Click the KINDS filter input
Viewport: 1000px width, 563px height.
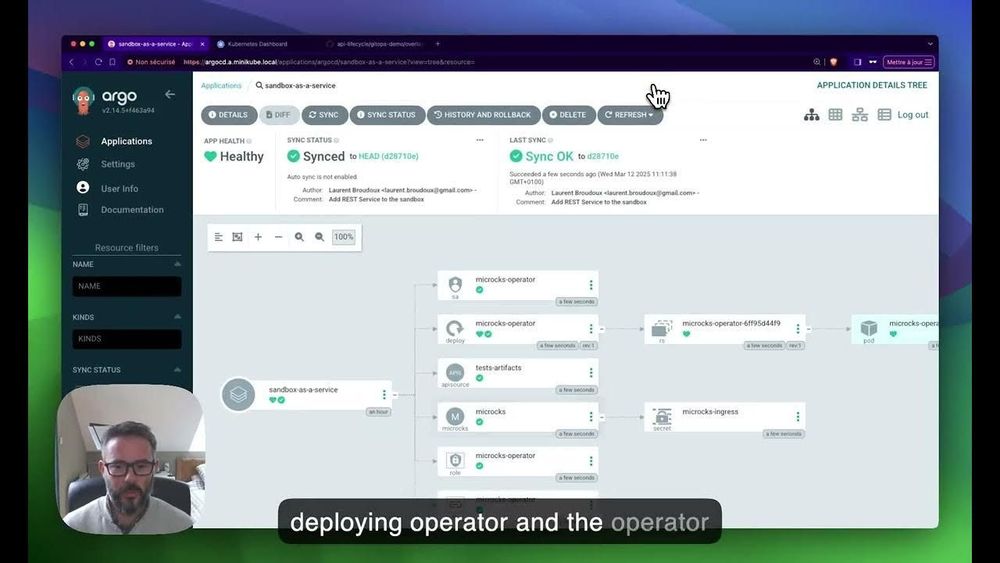[x=127, y=339]
